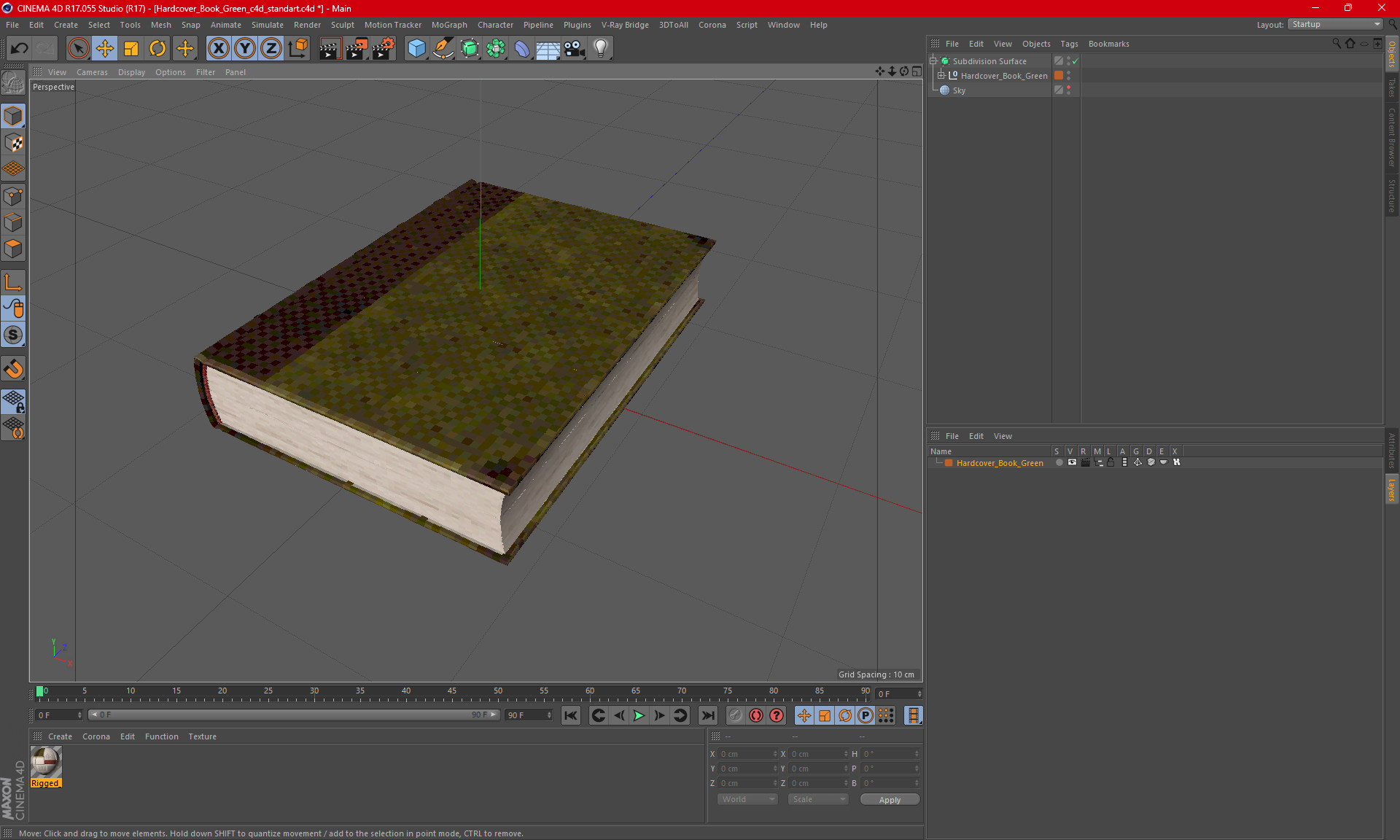
Task: Open the material Texture menu
Action: [x=202, y=736]
